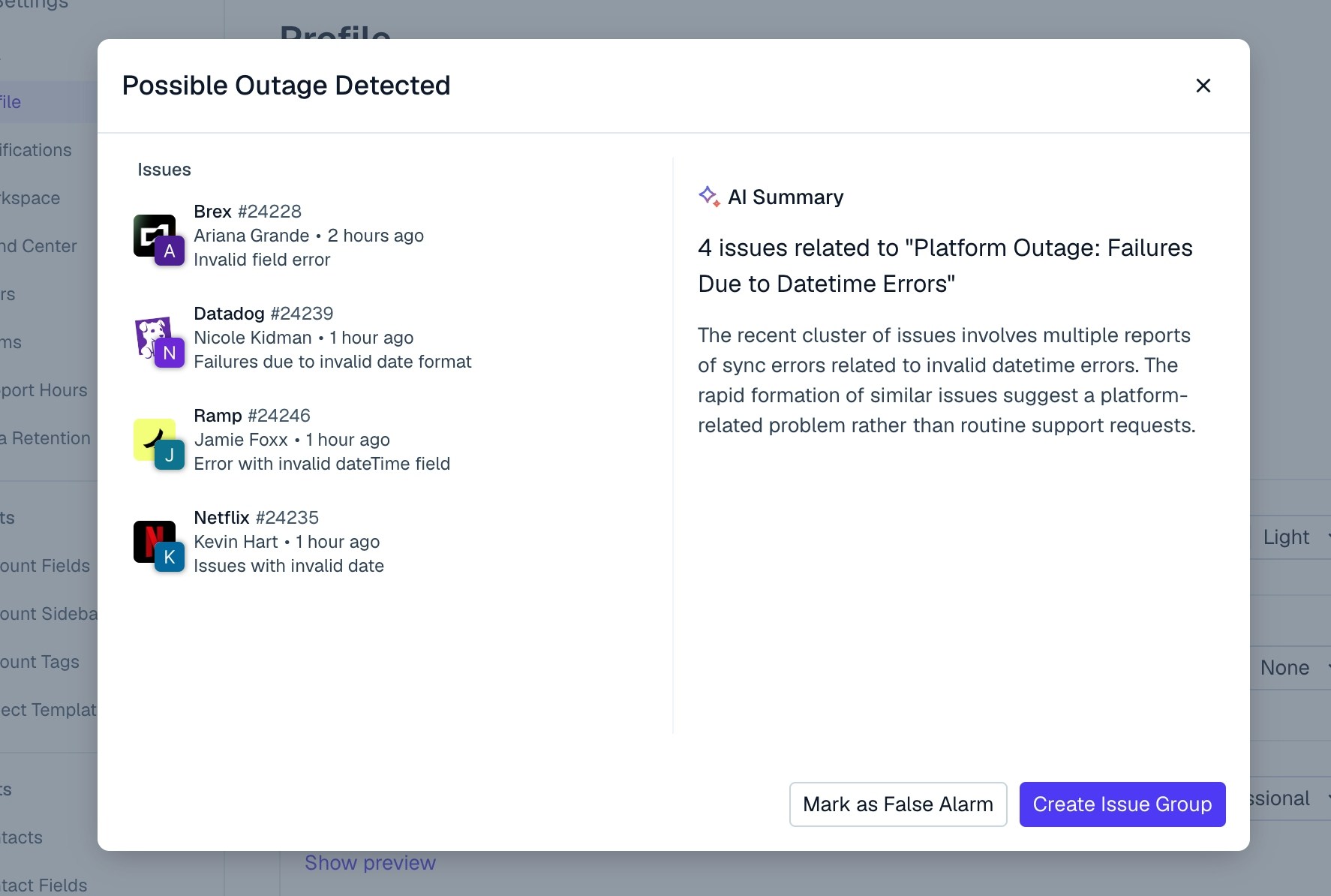
Task: Click Kevin Hart's avatar badge 'K'
Action: click(170, 558)
